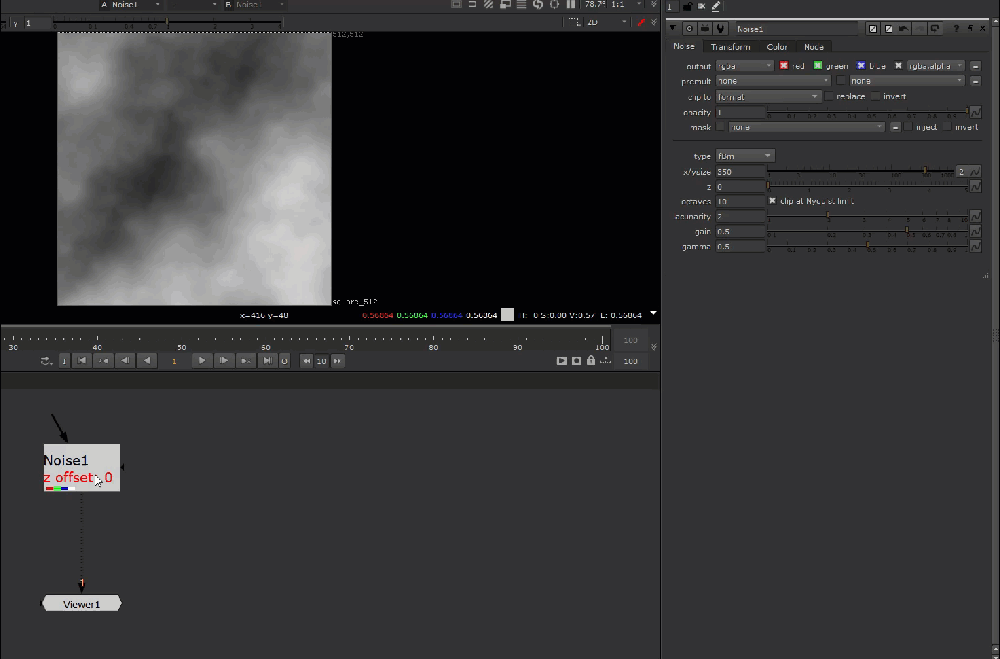Screen dimensions: 1000x659
Task: Open the Color tab
Action: tap(777, 47)
